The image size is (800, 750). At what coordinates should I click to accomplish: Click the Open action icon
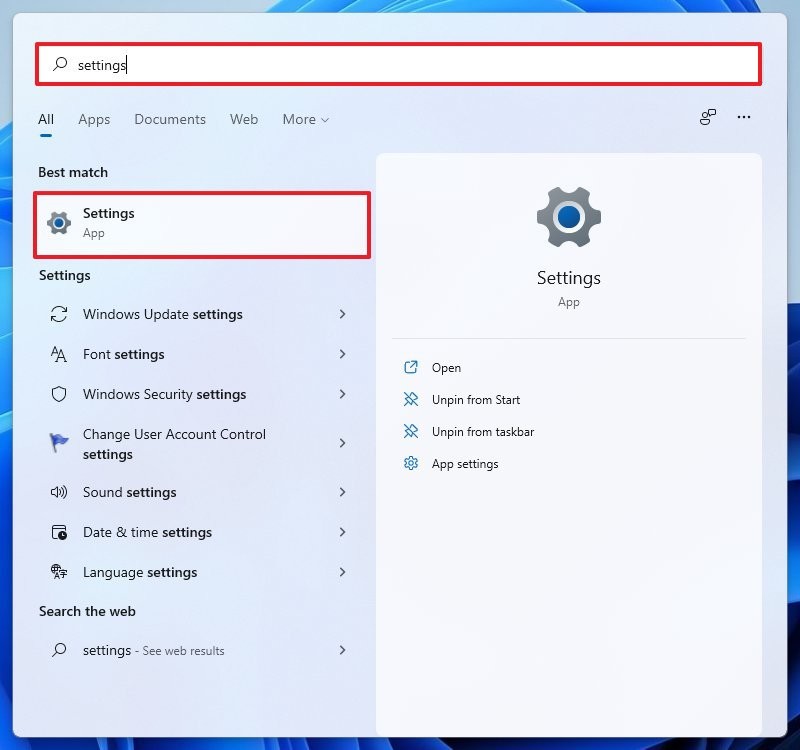pyautogui.click(x=411, y=367)
